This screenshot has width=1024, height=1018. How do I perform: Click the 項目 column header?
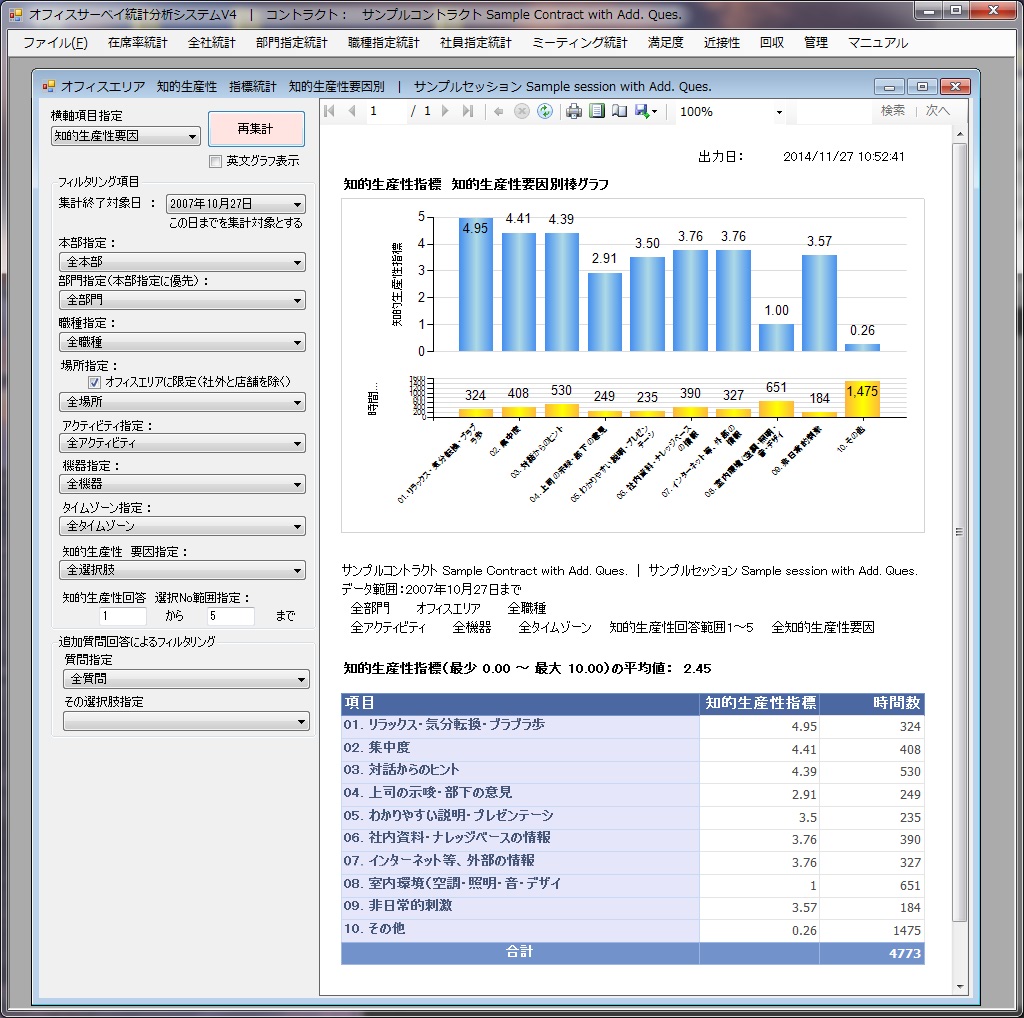click(x=520, y=703)
